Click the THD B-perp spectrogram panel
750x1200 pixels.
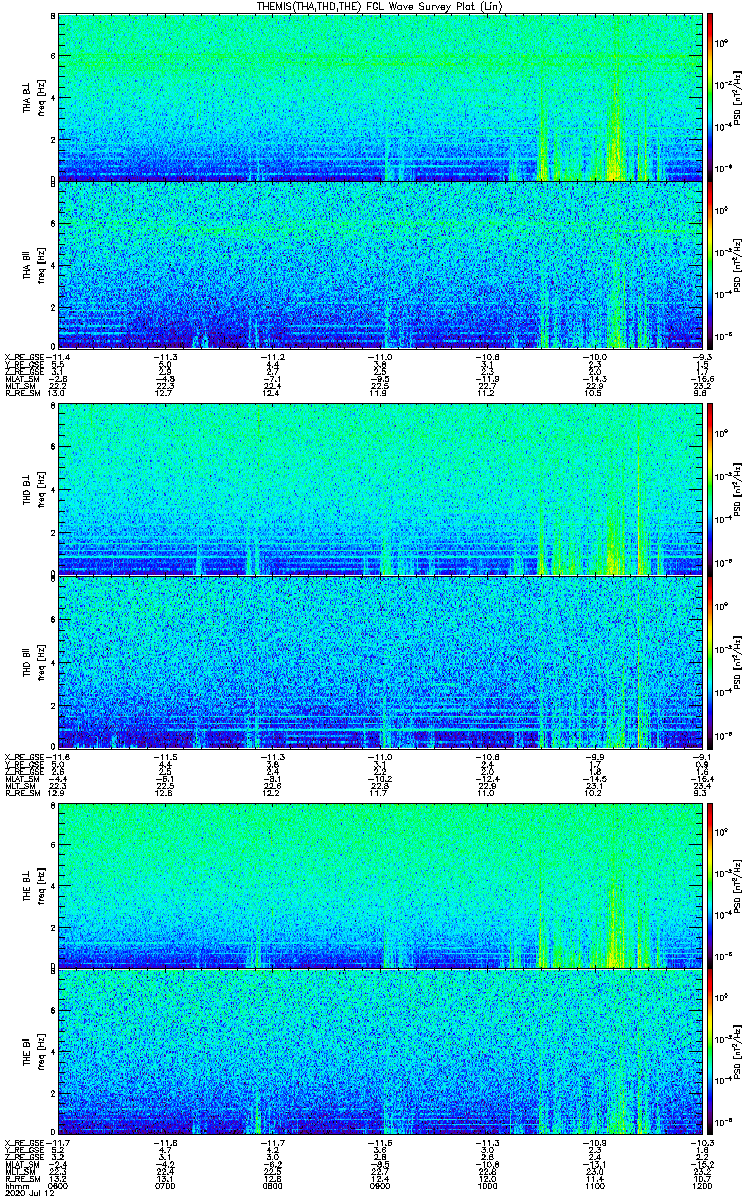point(382,491)
